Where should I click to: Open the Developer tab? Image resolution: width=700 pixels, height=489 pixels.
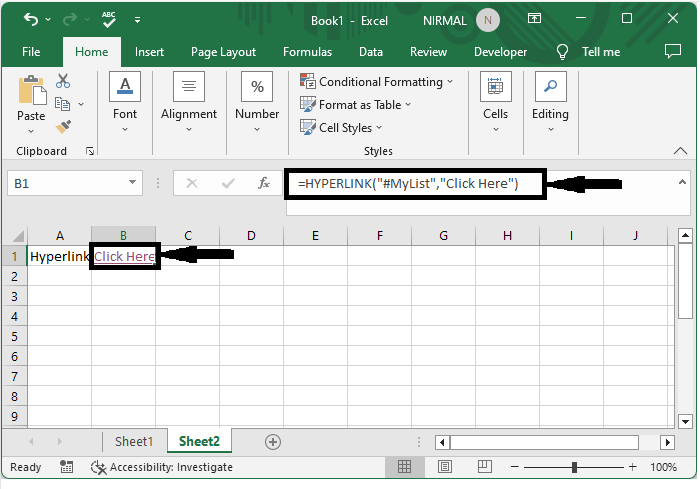pyautogui.click(x=500, y=52)
